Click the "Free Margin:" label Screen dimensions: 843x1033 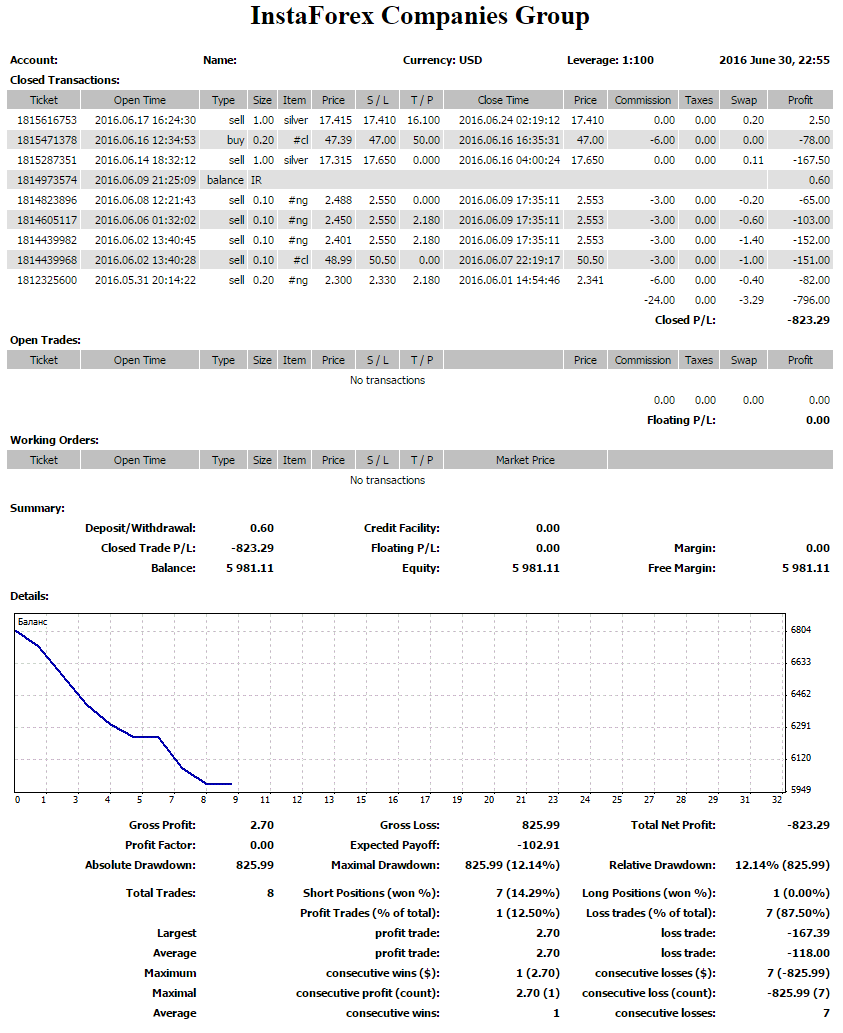(682, 569)
